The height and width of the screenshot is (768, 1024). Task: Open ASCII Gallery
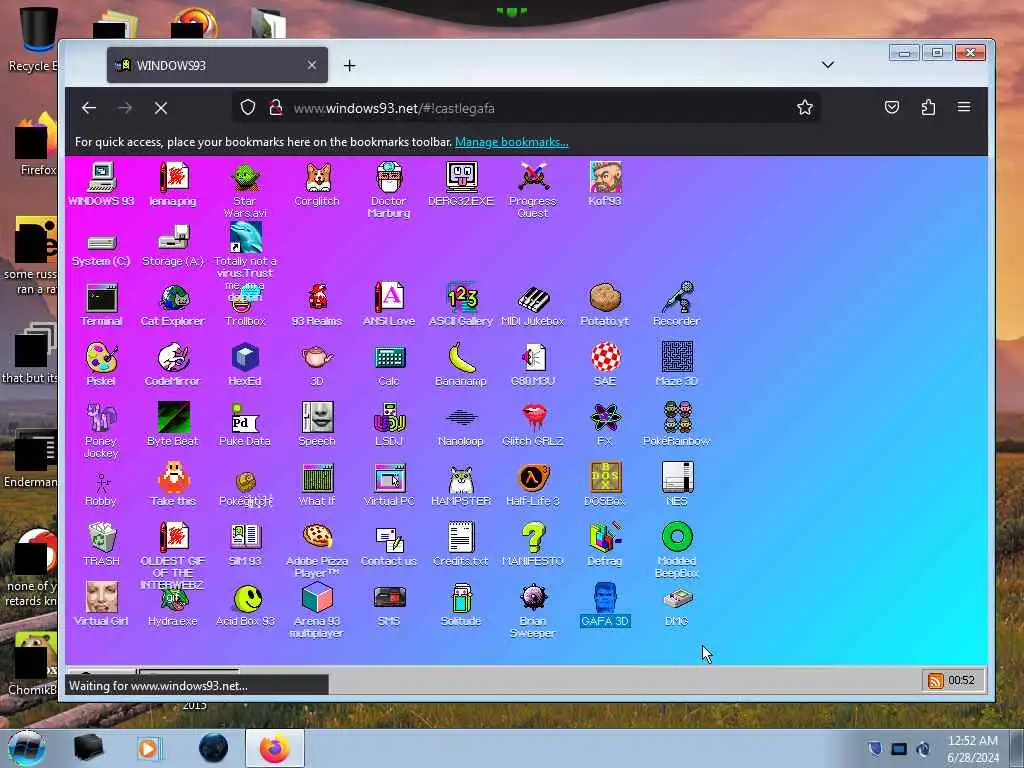pyautogui.click(x=461, y=304)
